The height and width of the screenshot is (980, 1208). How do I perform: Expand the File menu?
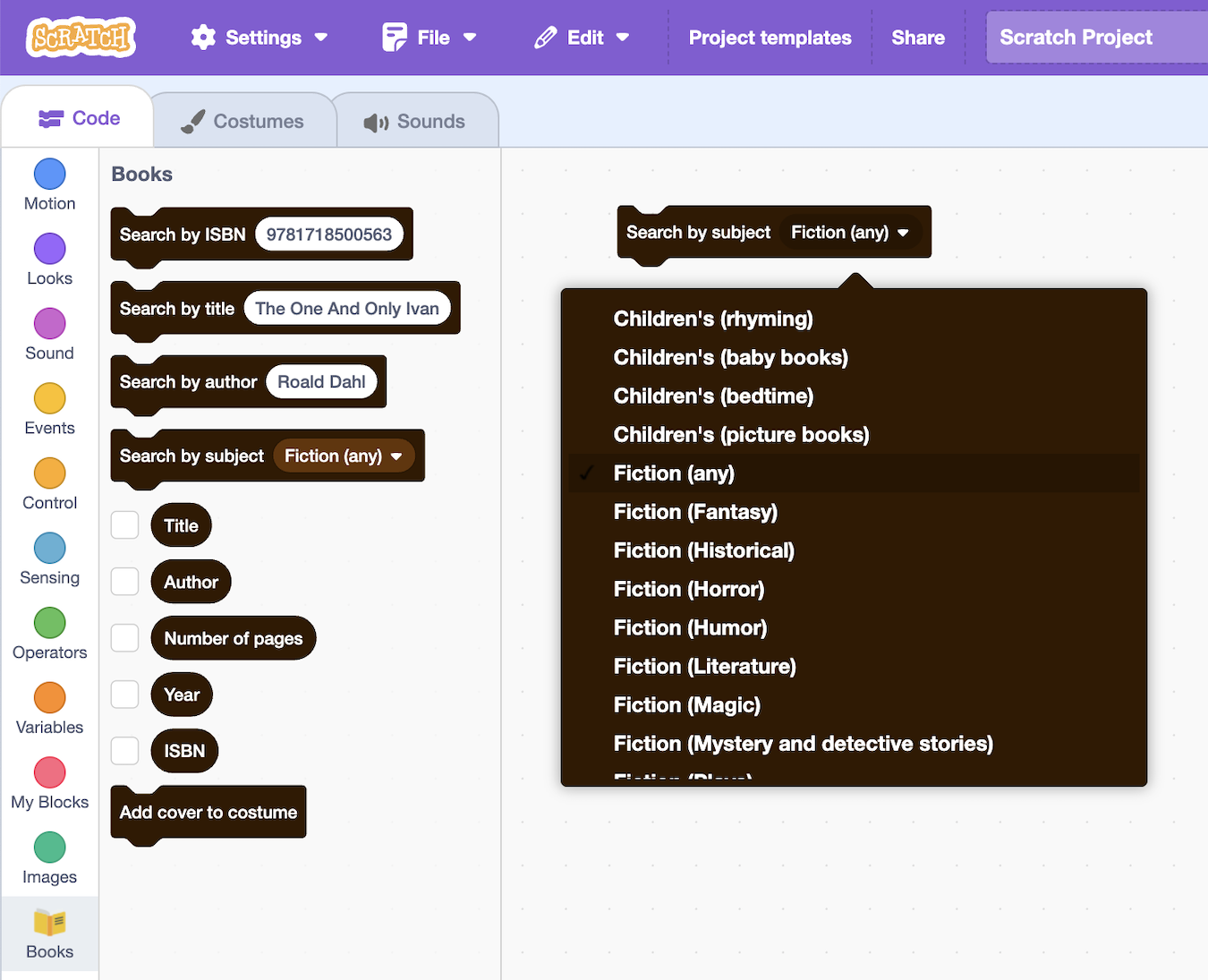[430, 38]
